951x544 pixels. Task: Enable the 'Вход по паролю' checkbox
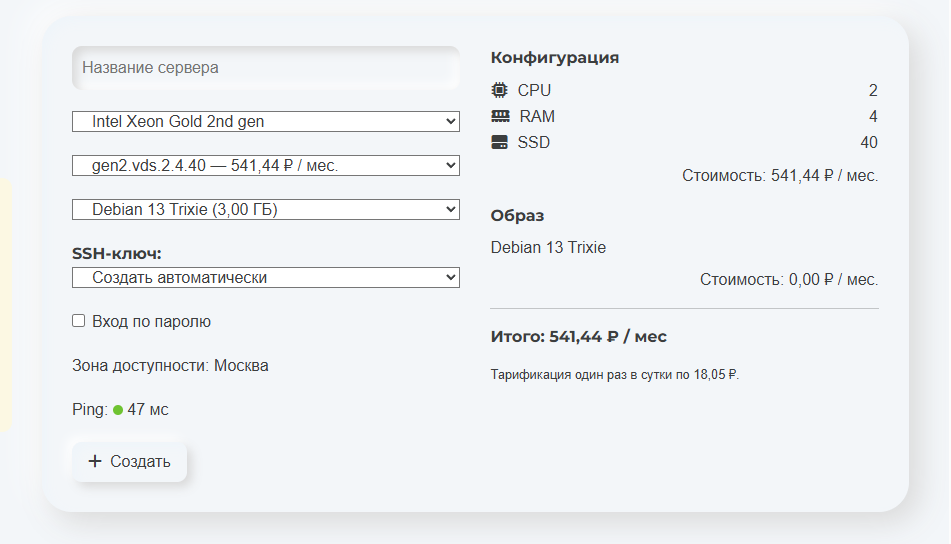pos(78,320)
